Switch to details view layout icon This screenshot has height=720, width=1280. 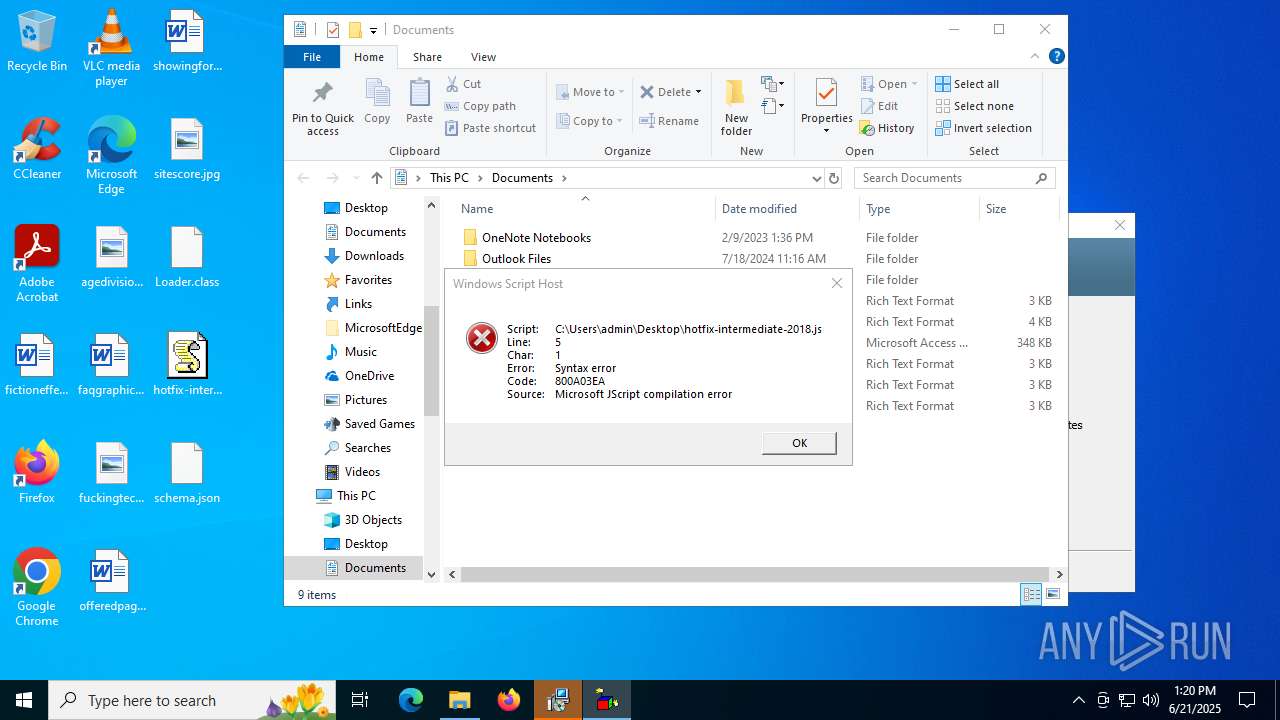[x=1031, y=594]
